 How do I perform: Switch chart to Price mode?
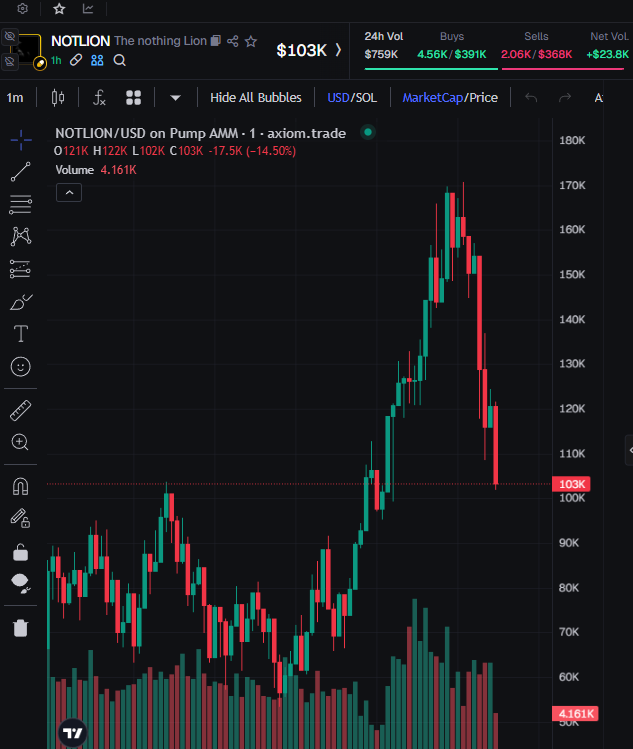(483, 98)
